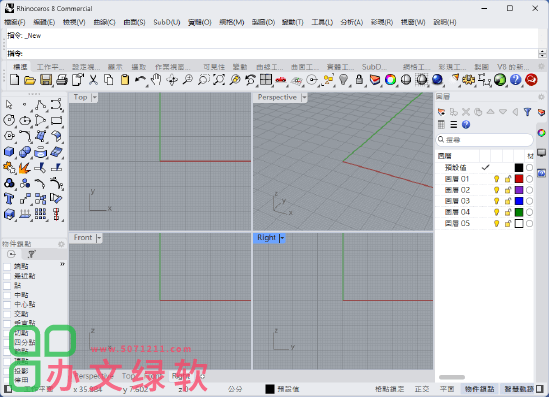
Task: Open Top viewport title dropdown arrow
Action: [94, 97]
